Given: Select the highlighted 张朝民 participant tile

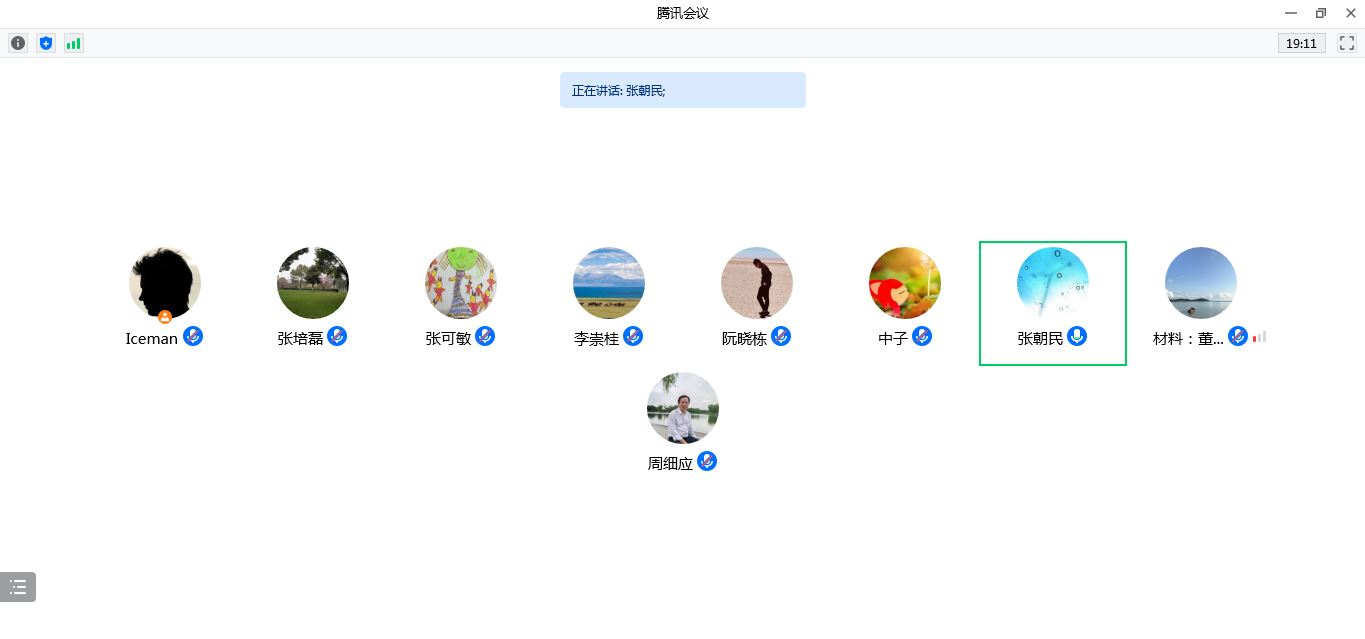Looking at the screenshot, I should (1053, 303).
